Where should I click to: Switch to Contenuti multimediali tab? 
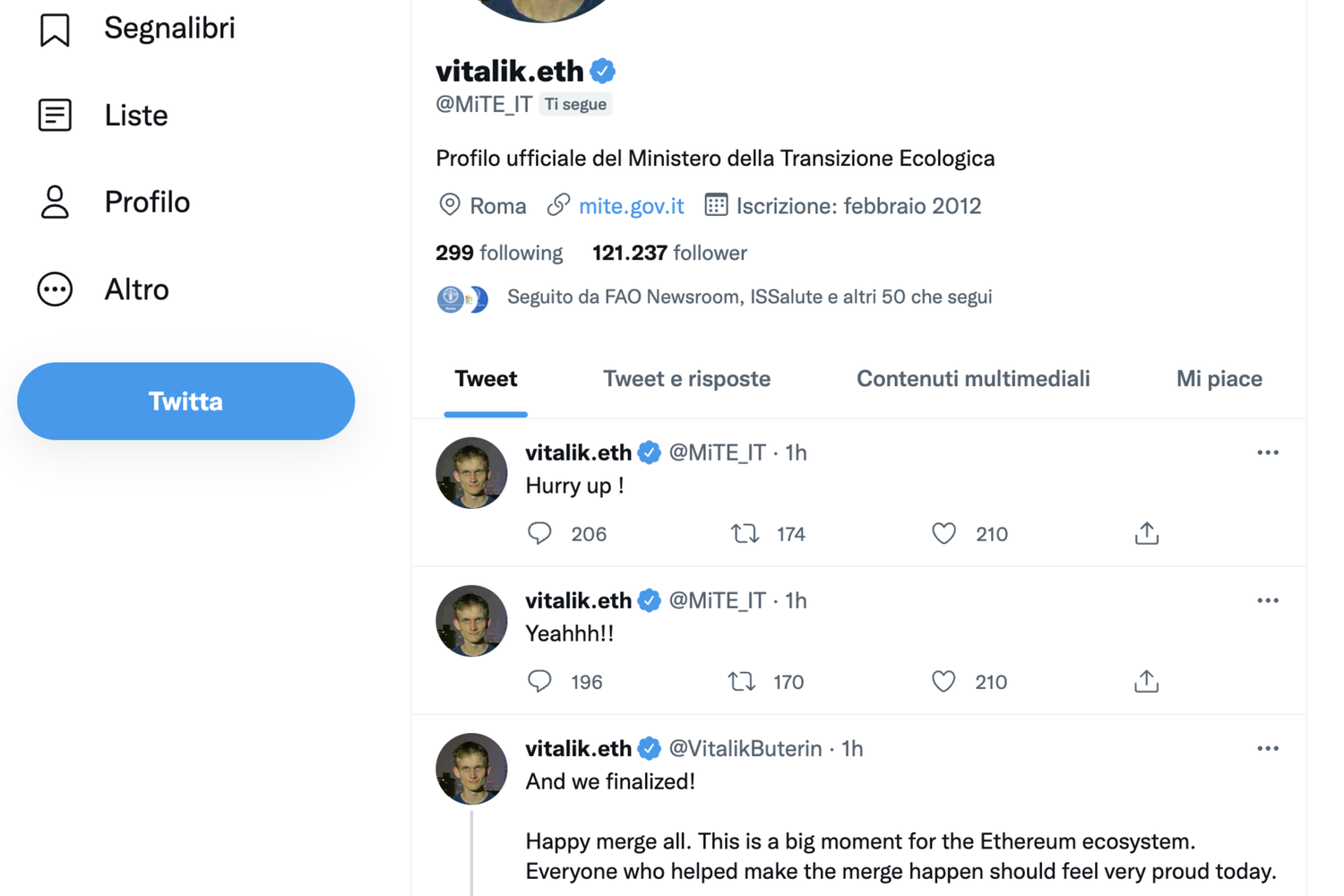pos(973,379)
